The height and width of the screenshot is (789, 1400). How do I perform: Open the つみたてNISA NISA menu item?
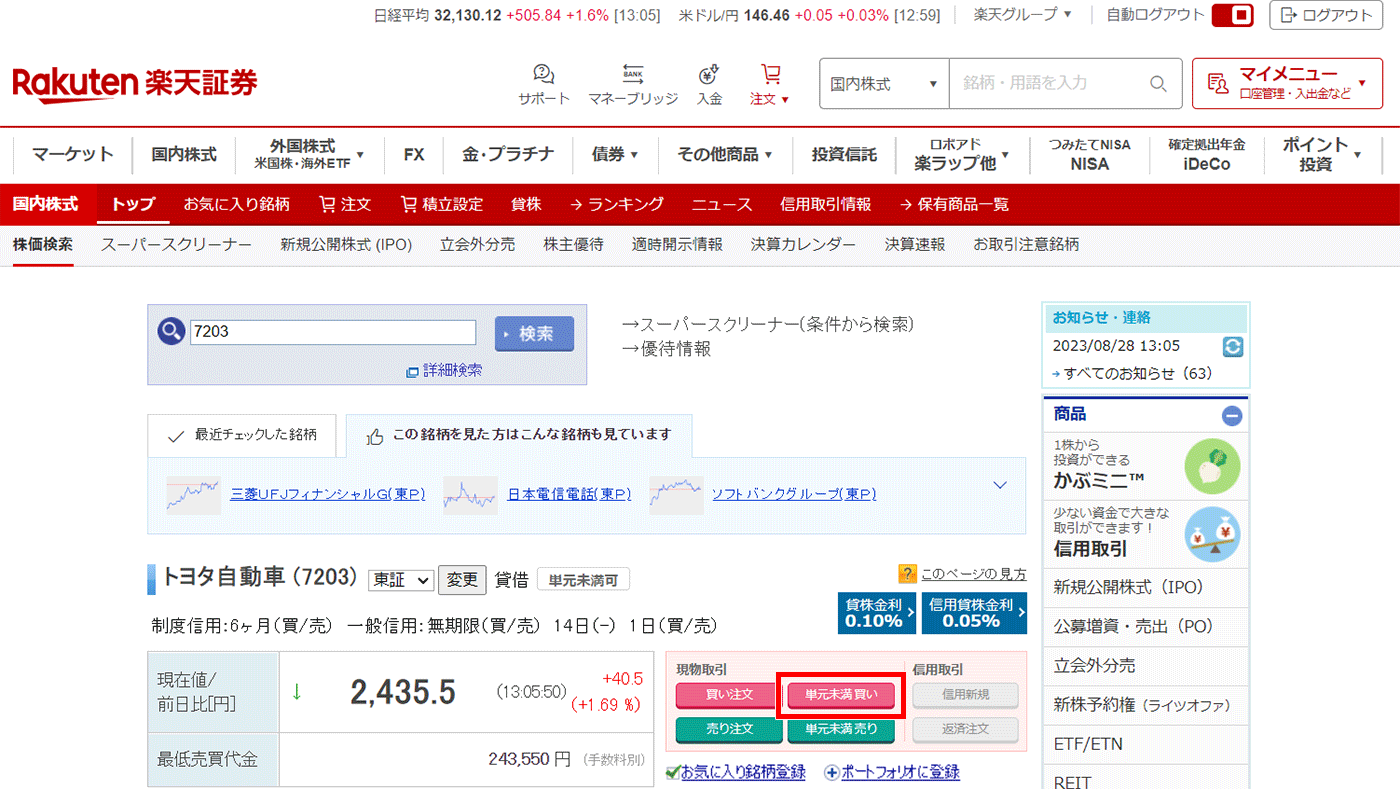(1090, 154)
